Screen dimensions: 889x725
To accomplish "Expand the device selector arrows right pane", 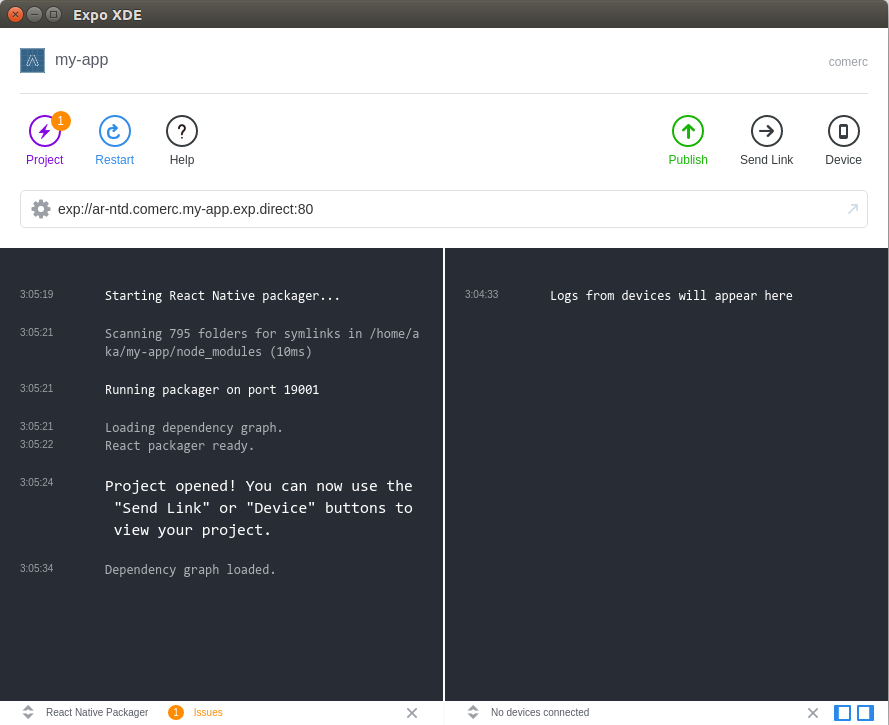I will pos(473,713).
